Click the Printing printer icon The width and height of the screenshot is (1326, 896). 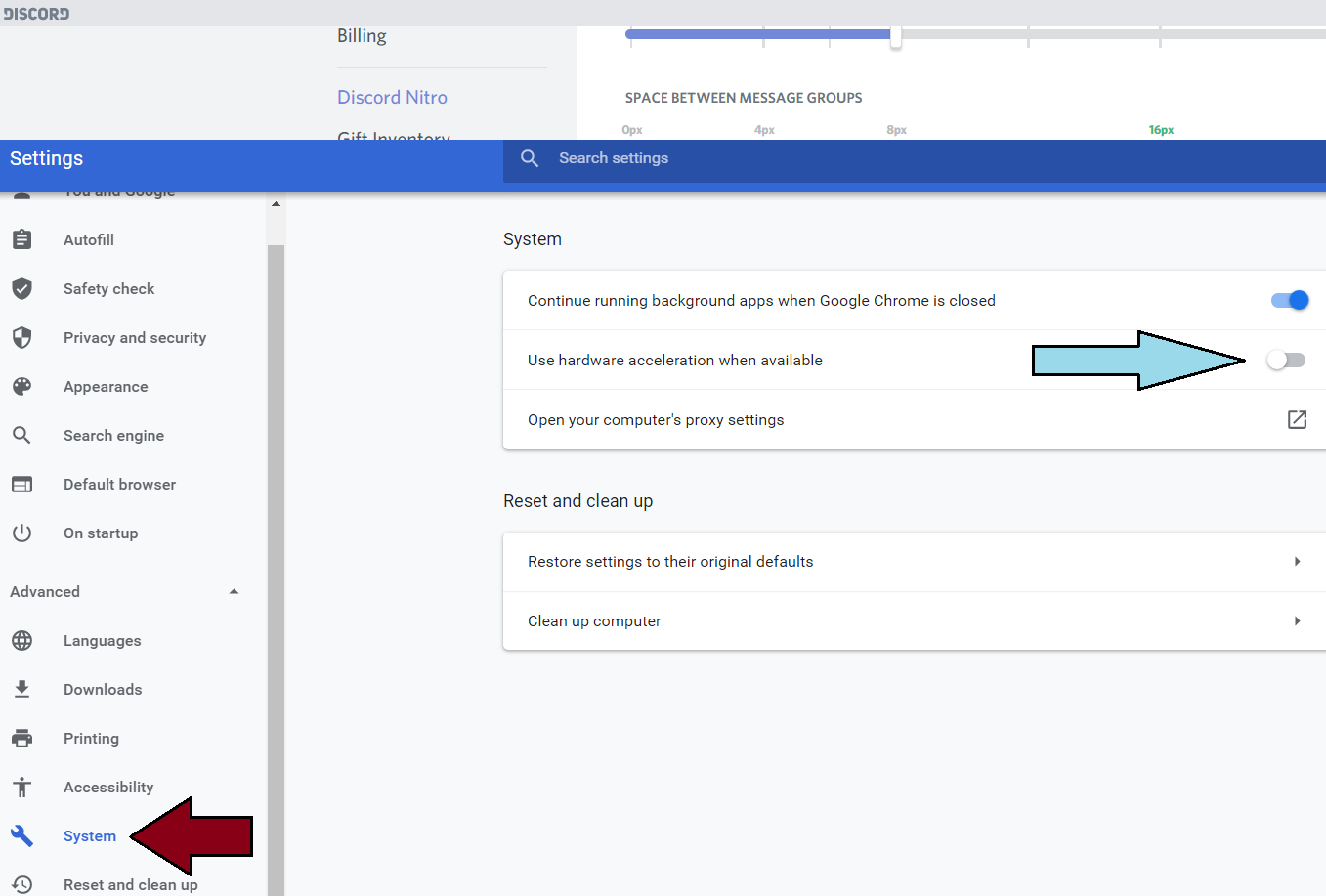click(21, 738)
